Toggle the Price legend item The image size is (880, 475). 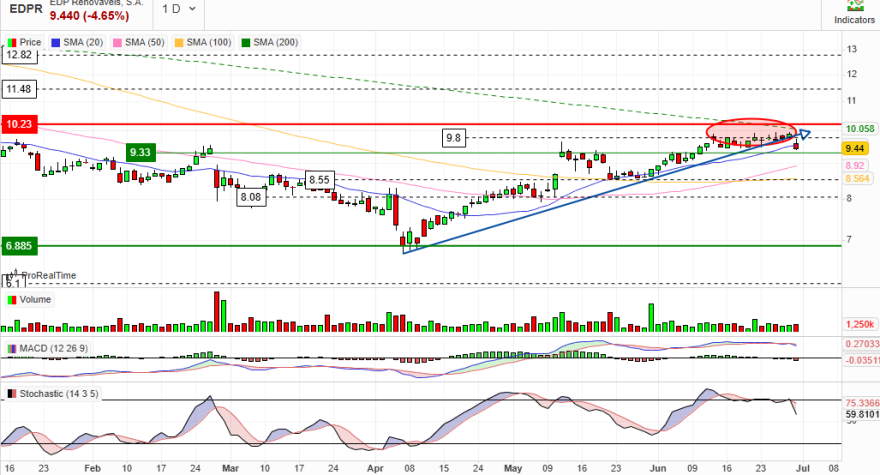[24, 42]
